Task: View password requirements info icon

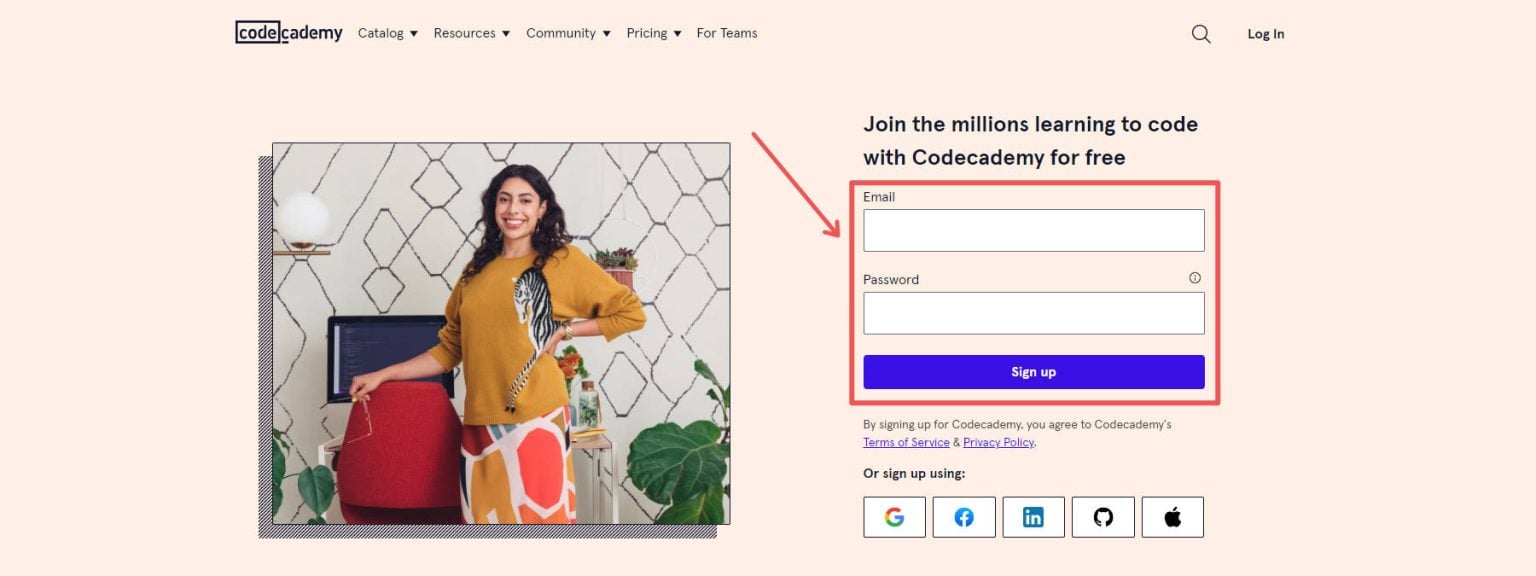Action: point(1195,278)
